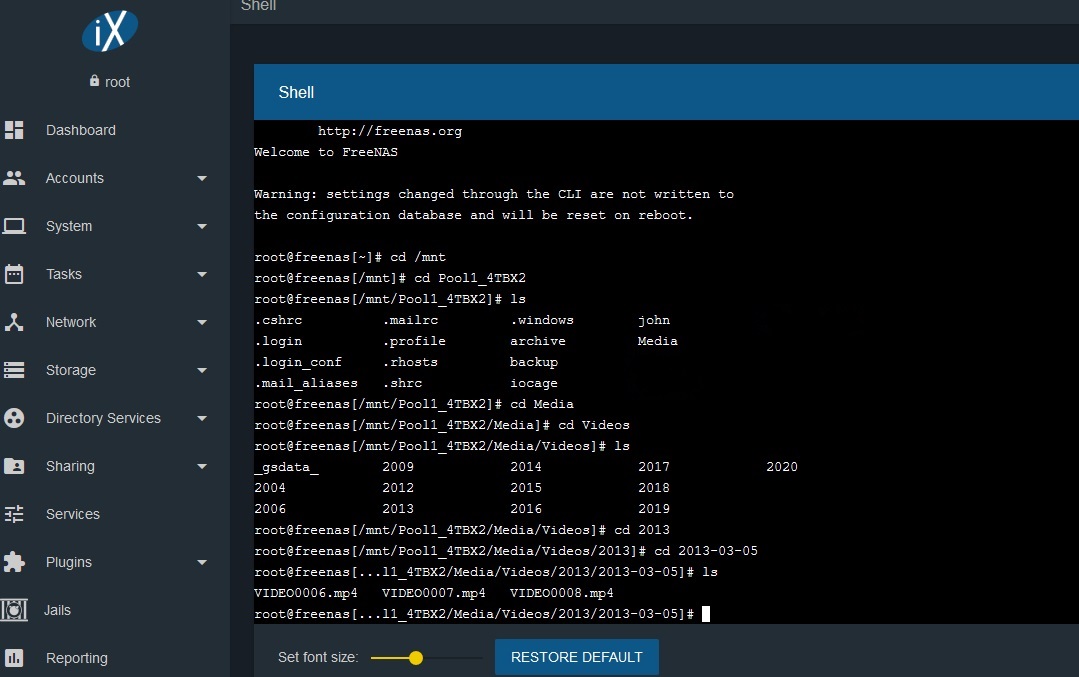Click the root username label

[x=117, y=82]
